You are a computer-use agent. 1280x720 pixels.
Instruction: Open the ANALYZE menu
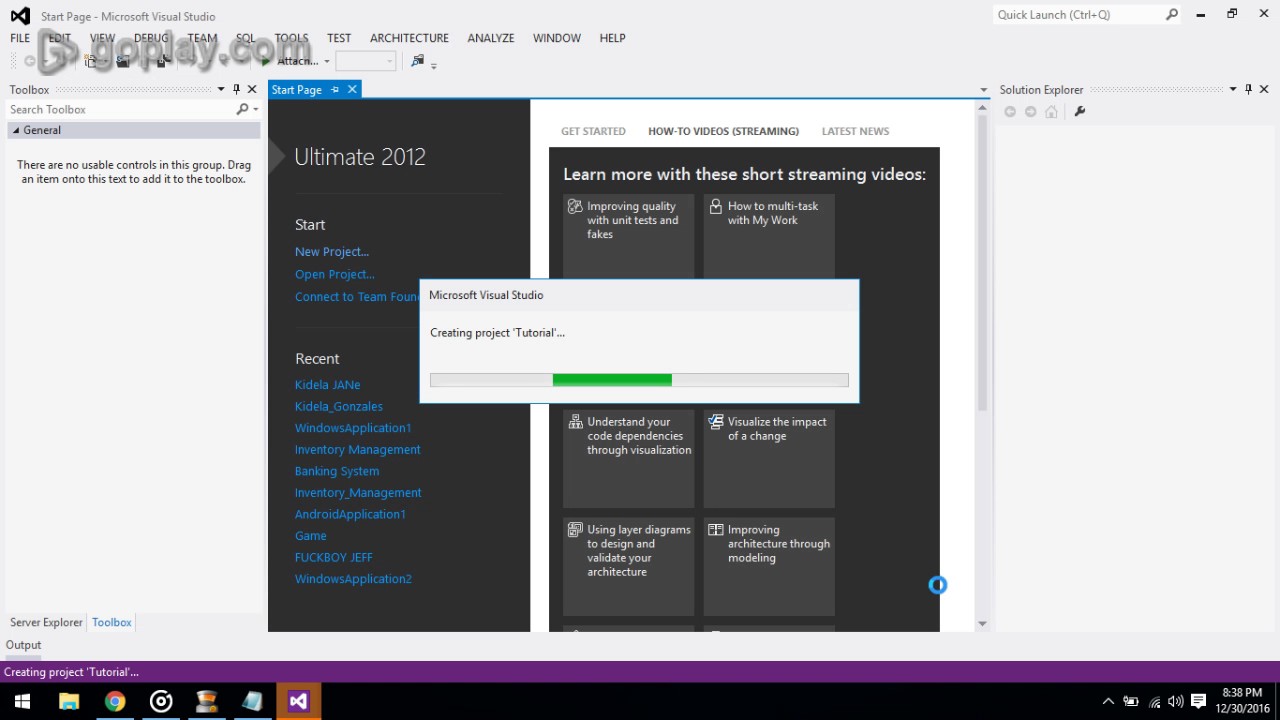[x=491, y=38]
